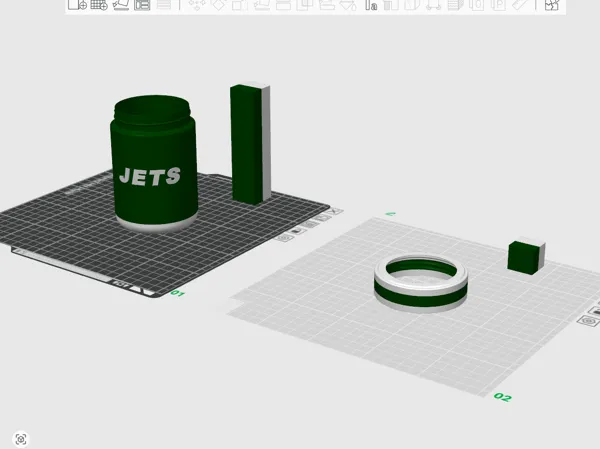Click the Auto orient toolbar icon
600x449 pixels.
(121, 5)
